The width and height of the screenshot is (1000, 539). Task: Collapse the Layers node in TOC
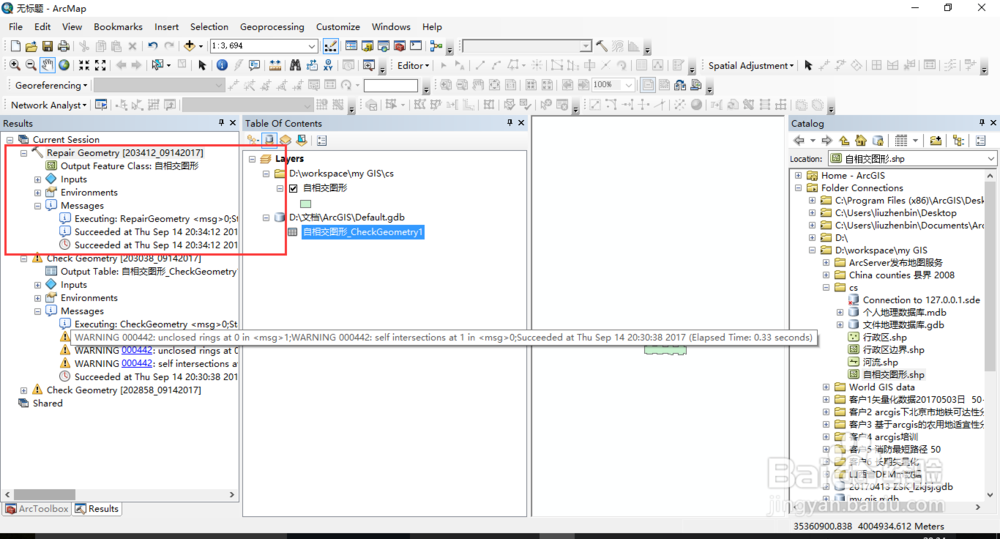tap(252, 159)
